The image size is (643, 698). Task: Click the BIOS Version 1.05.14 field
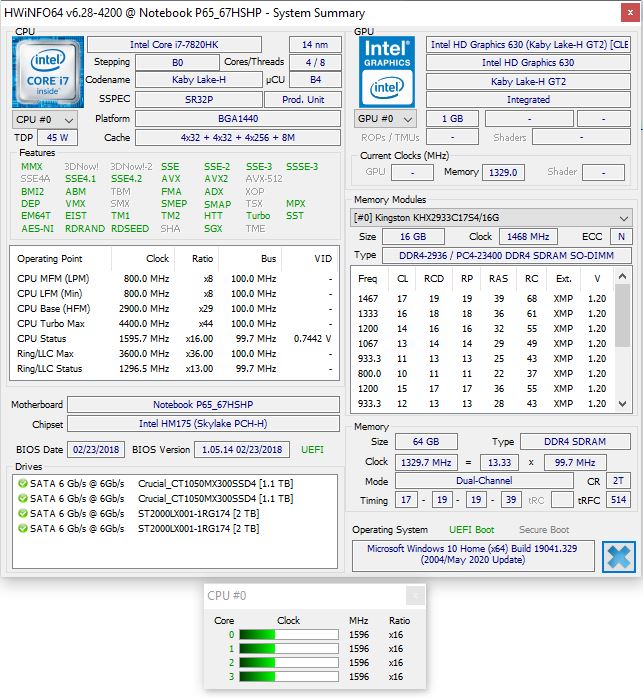242,450
